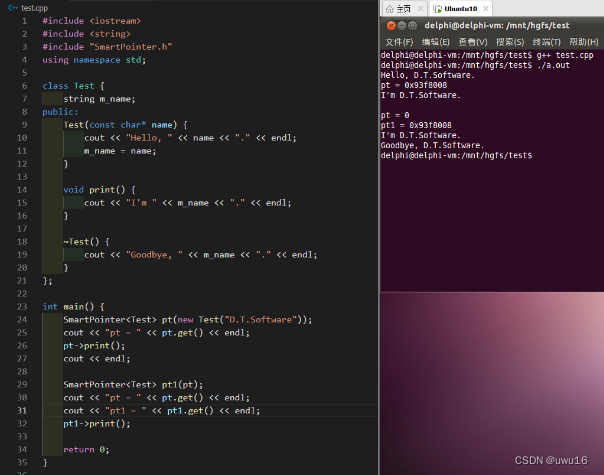
Task: Click line number 23 in the gutter
Action: pos(22,307)
